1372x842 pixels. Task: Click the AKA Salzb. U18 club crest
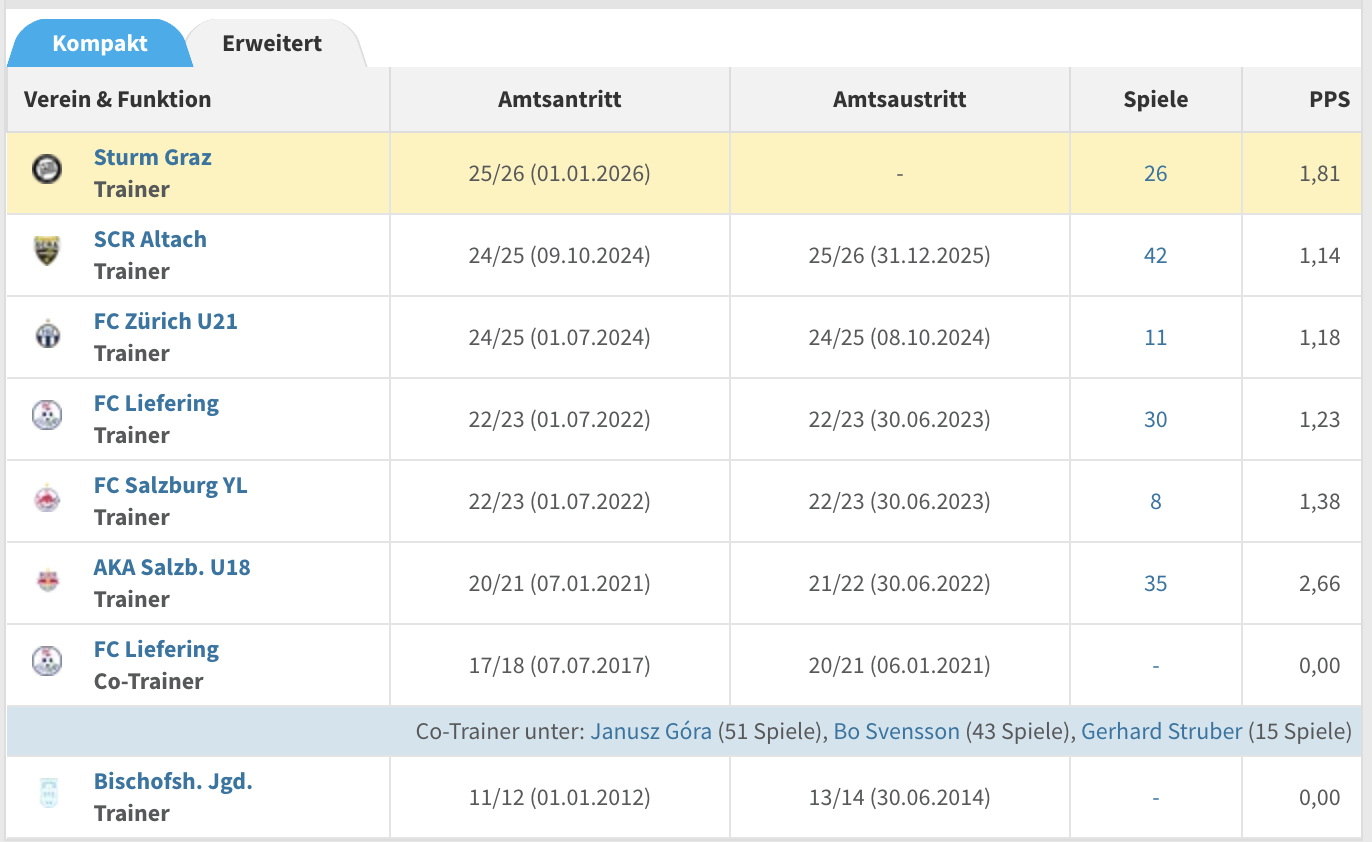47,579
